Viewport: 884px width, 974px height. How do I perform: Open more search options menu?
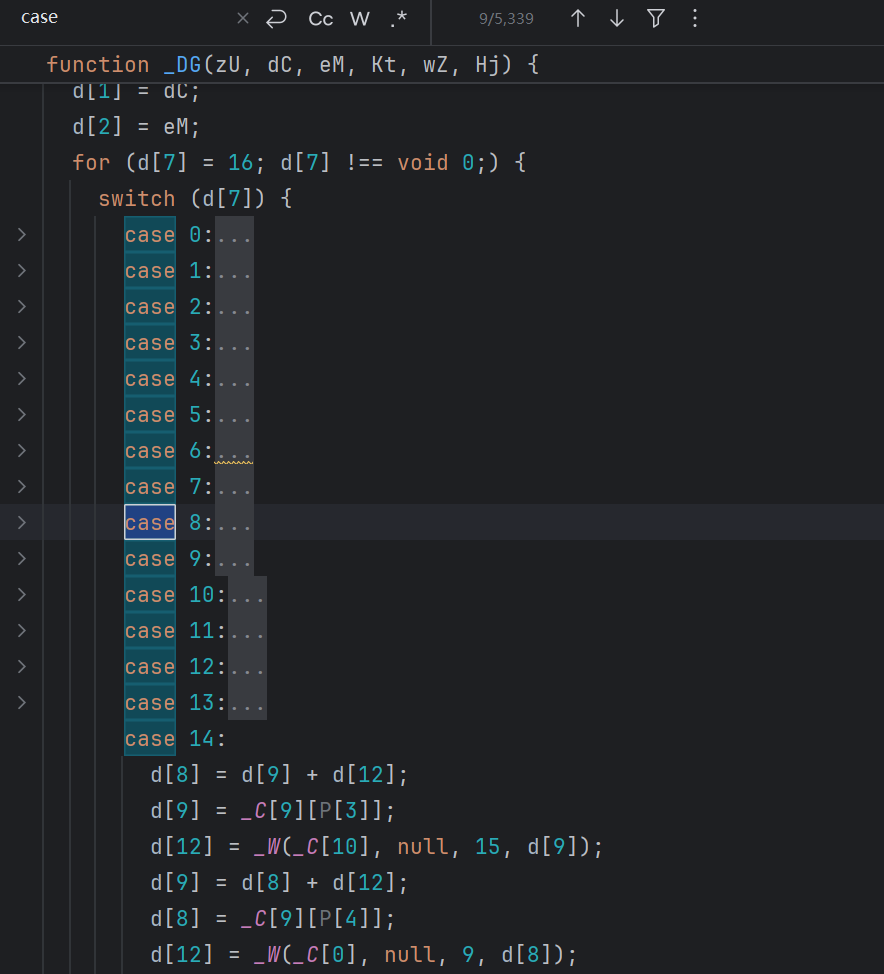click(695, 19)
